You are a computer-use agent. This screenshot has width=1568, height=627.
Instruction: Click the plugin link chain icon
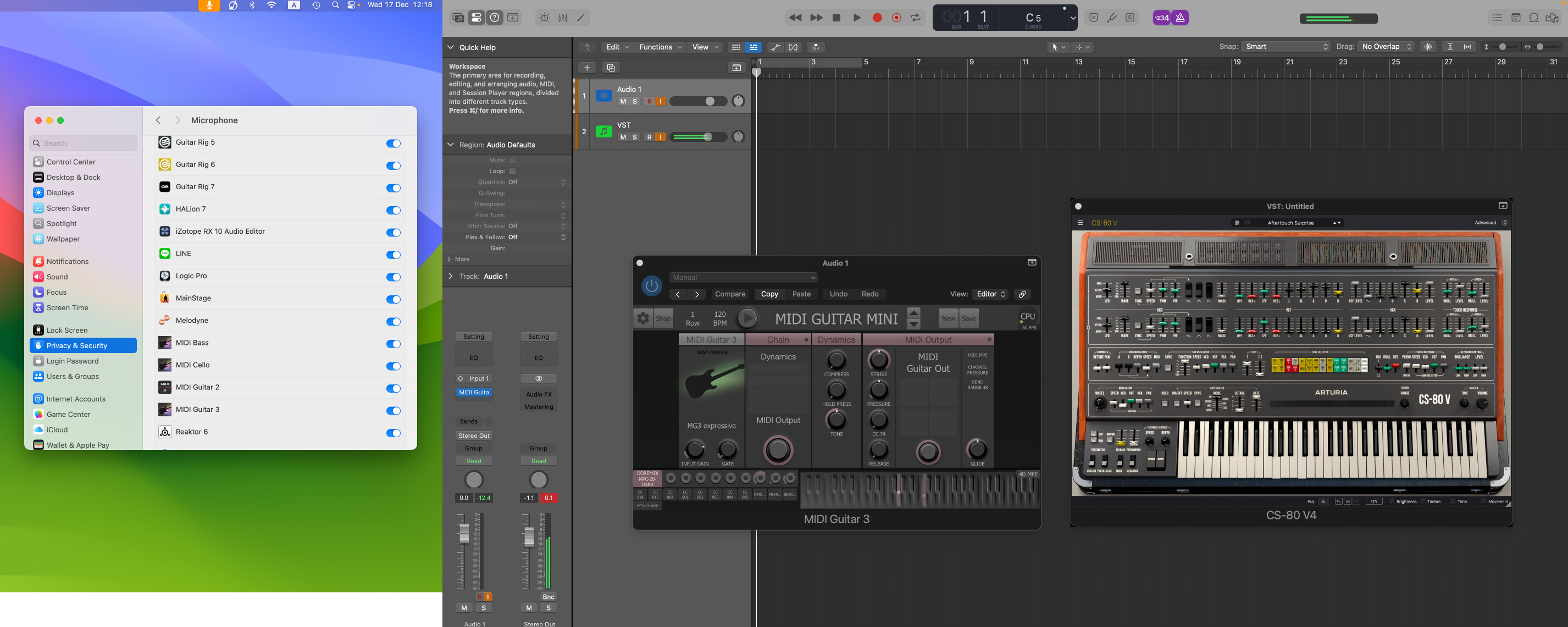coord(1022,294)
